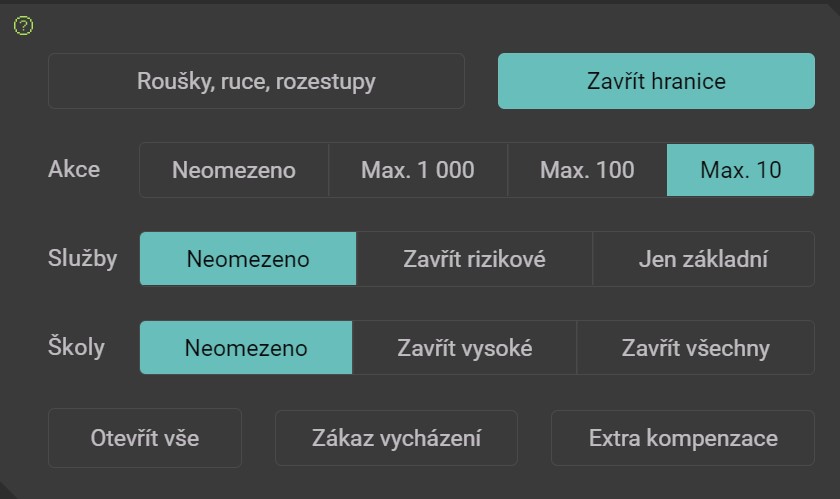
Task: Click the Školy row label
Action: point(76,347)
